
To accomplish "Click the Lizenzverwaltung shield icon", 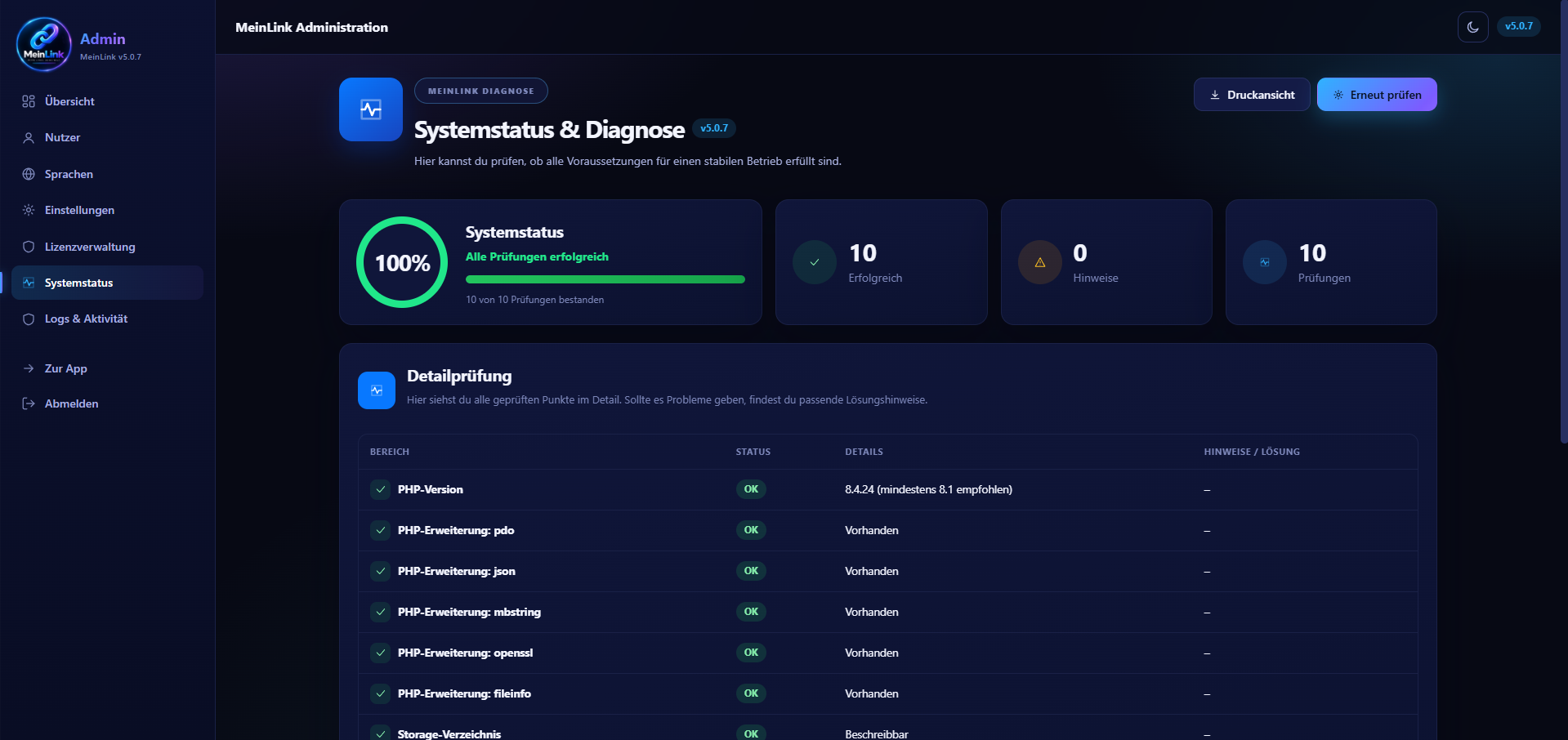I will [x=29, y=247].
